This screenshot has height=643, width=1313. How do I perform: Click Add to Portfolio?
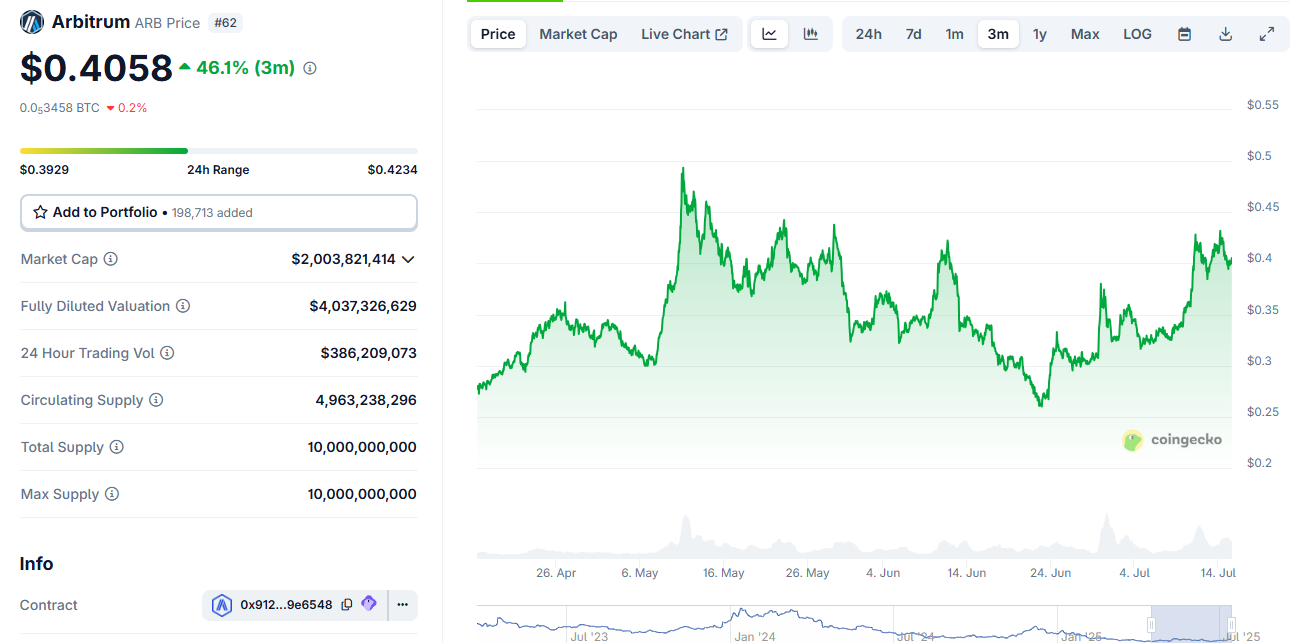pos(219,212)
